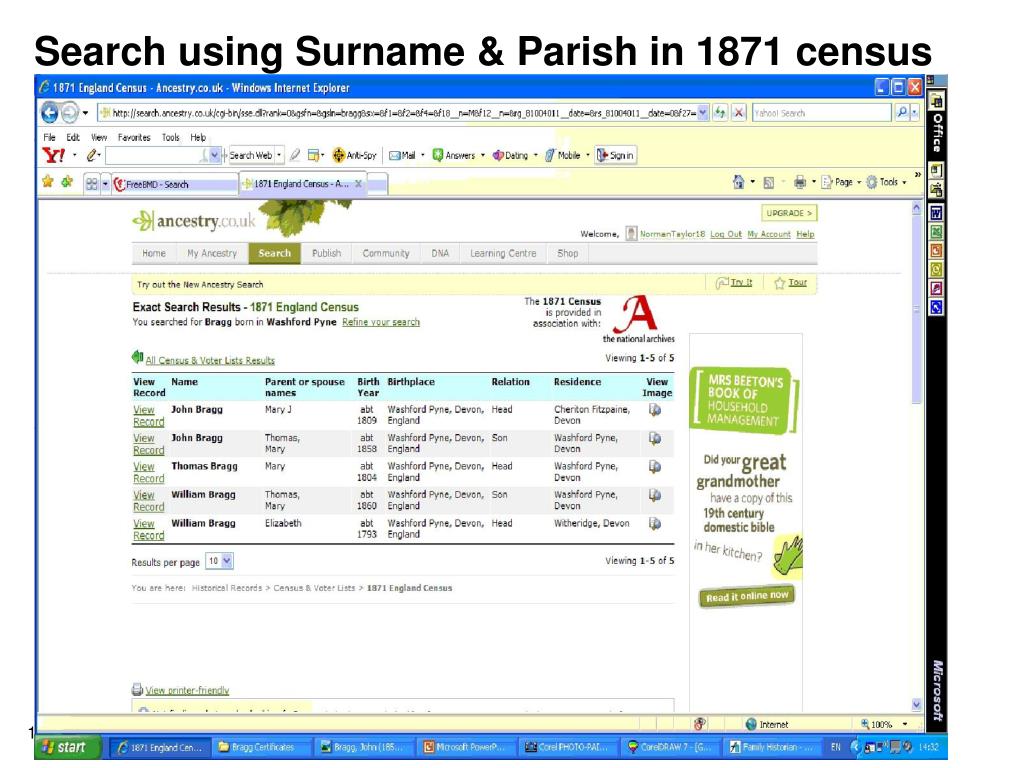
Task: Click the UPGRADE button
Action: (789, 213)
